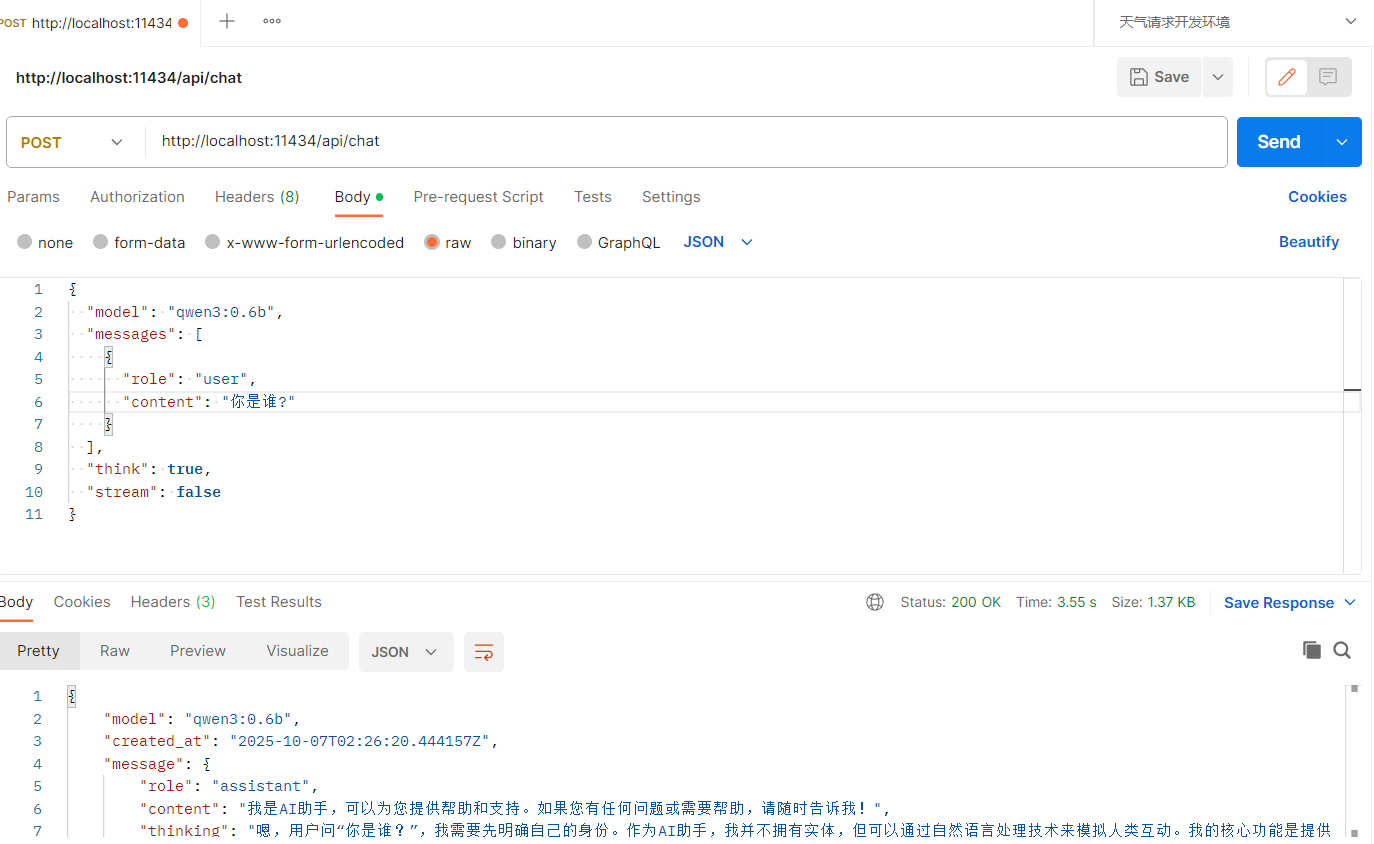Toggle line wrap icon in response toolbar
Screen dimensions: 1374x844
click(484, 652)
